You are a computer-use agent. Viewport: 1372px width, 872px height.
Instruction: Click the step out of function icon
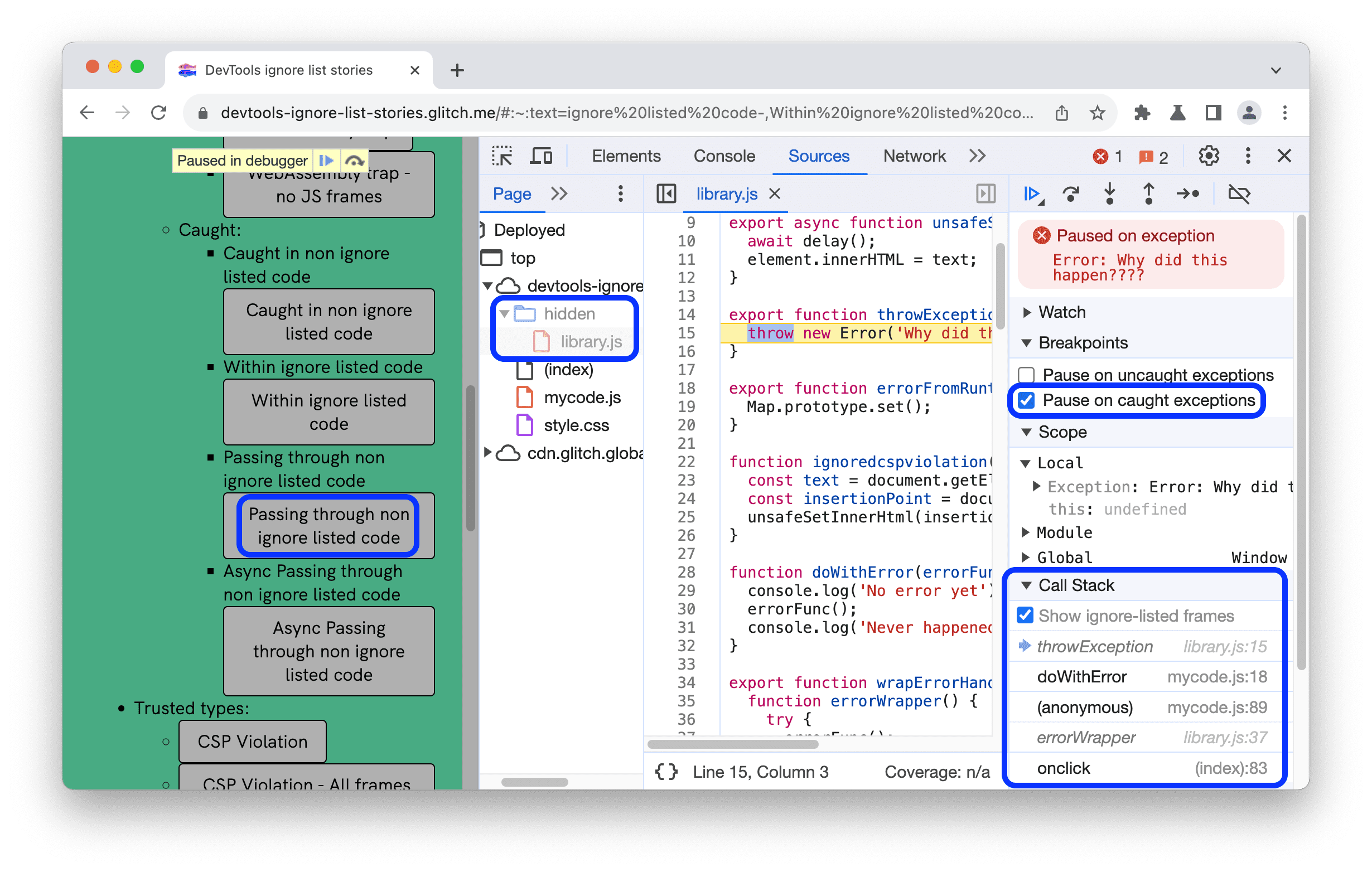pyautogui.click(x=1150, y=194)
